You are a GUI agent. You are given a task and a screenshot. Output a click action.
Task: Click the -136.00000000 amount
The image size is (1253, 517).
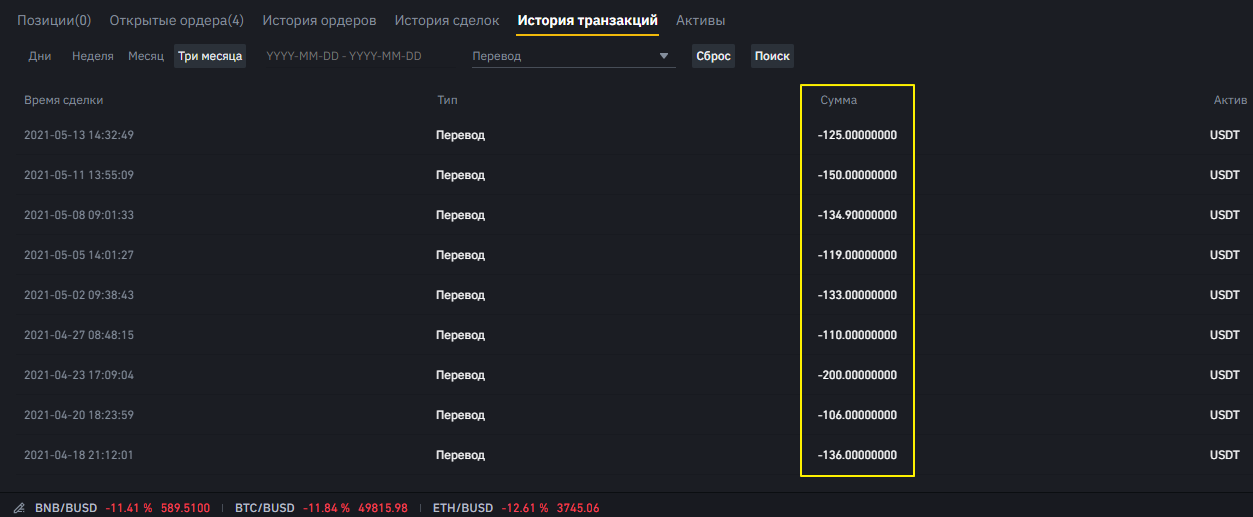point(857,455)
